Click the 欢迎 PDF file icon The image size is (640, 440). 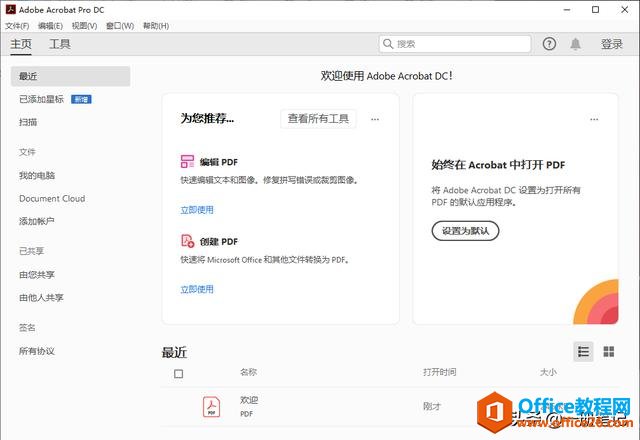pyautogui.click(x=211, y=407)
